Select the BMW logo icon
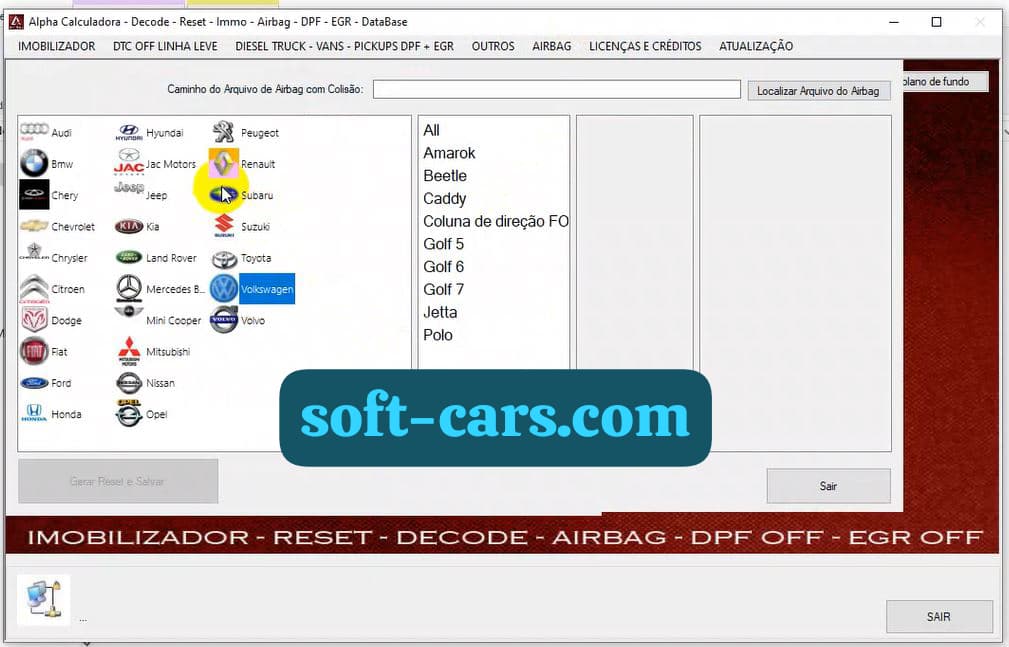 coord(34,163)
